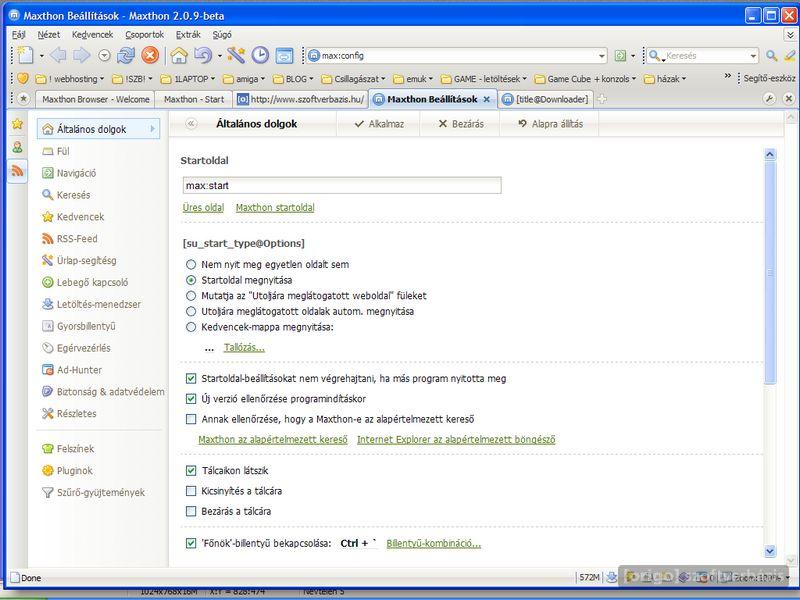Uncheck 'Új verzió ellenőrzése programindításkor'
The height and width of the screenshot is (600, 800).
pyautogui.click(x=191, y=398)
